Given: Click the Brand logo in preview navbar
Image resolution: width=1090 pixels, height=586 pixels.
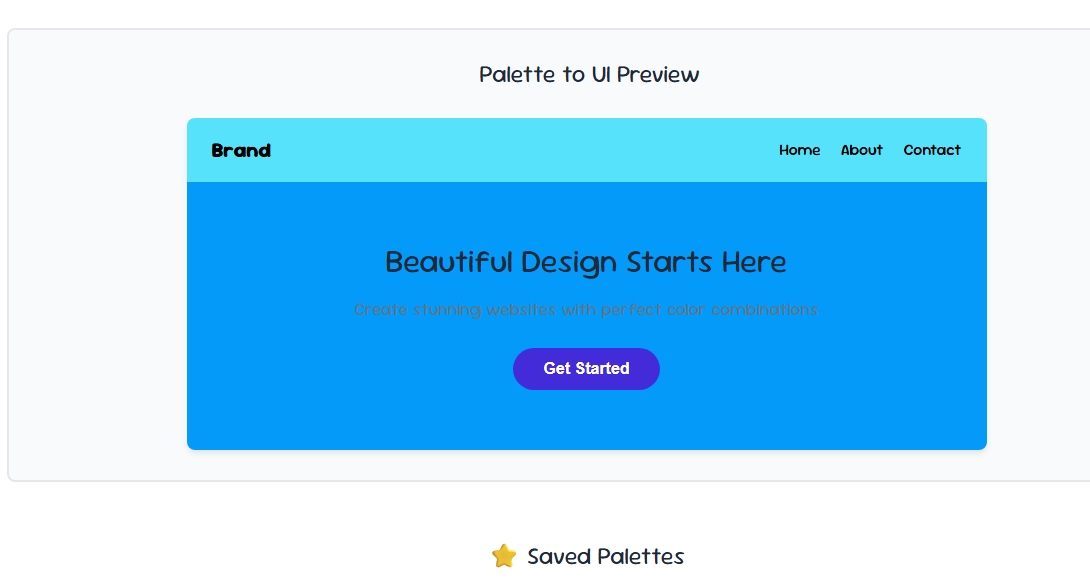Looking at the screenshot, I should point(241,150).
